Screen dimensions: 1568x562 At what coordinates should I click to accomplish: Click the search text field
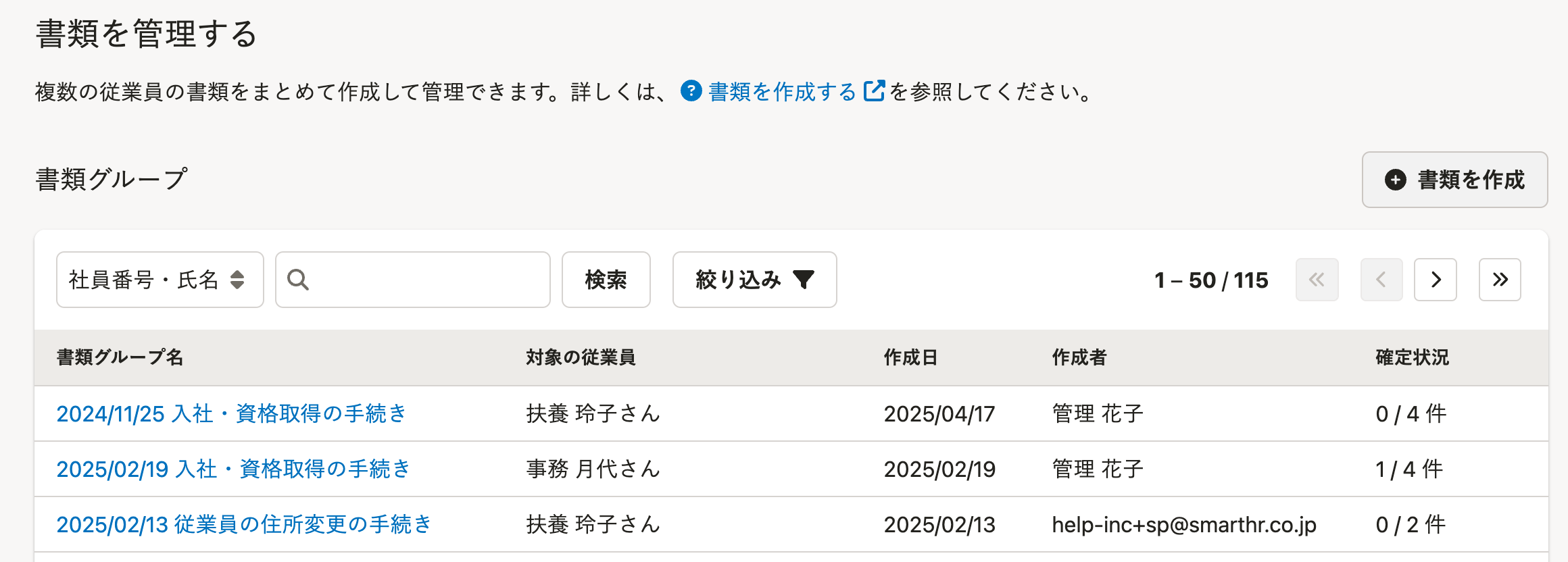pos(413,280)
